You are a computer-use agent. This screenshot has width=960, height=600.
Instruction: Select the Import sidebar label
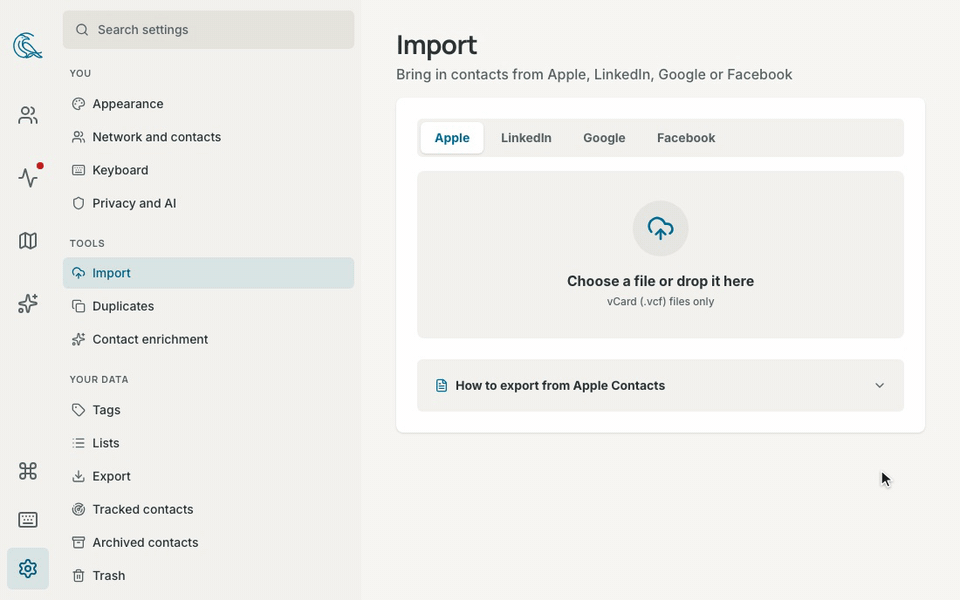click(111, 272)
